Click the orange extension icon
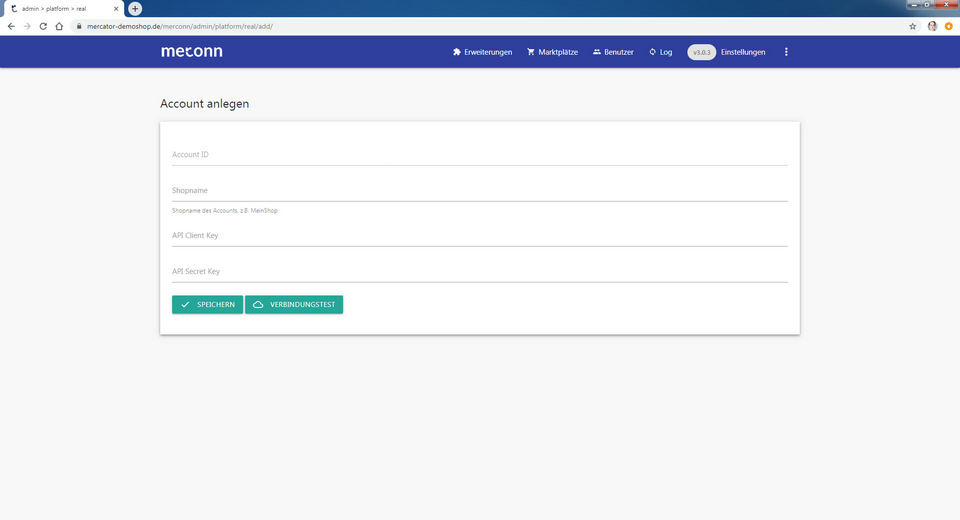The height and width of the screenshot is (520, 960). point(948,26)
